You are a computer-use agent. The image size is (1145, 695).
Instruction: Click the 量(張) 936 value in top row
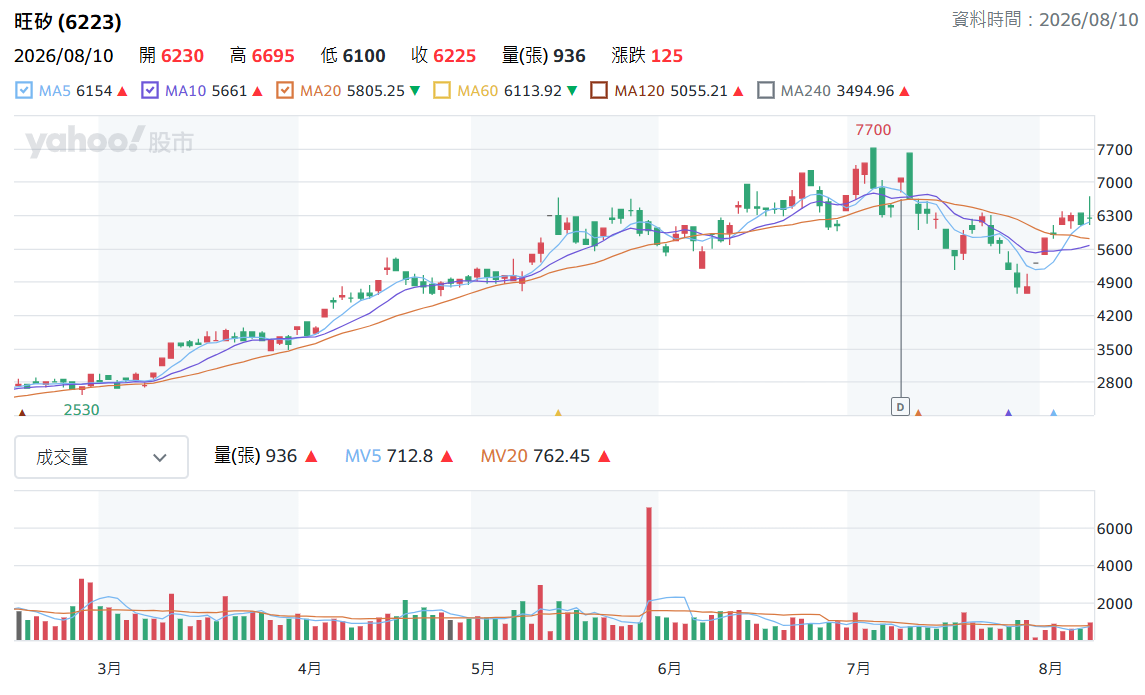[x=543, y=55]
